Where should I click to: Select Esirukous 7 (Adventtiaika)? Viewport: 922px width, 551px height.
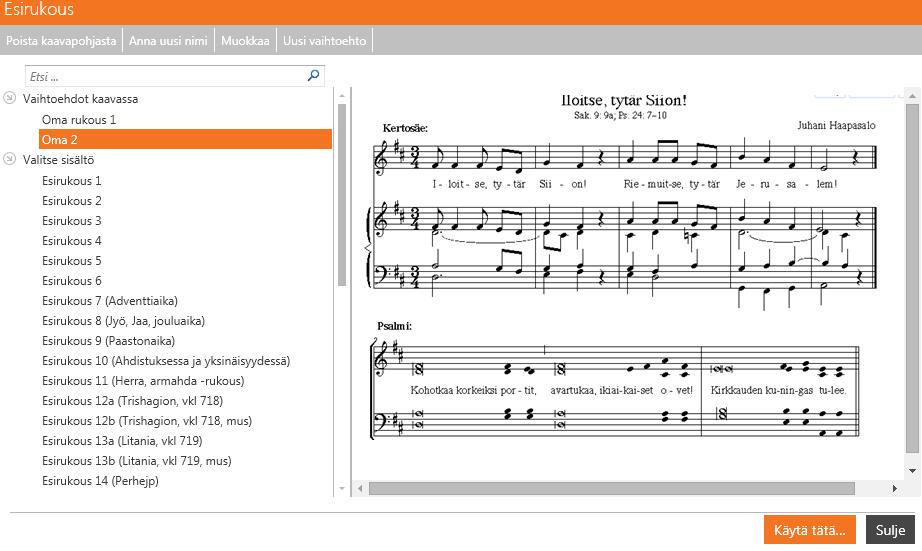[109, 300]
